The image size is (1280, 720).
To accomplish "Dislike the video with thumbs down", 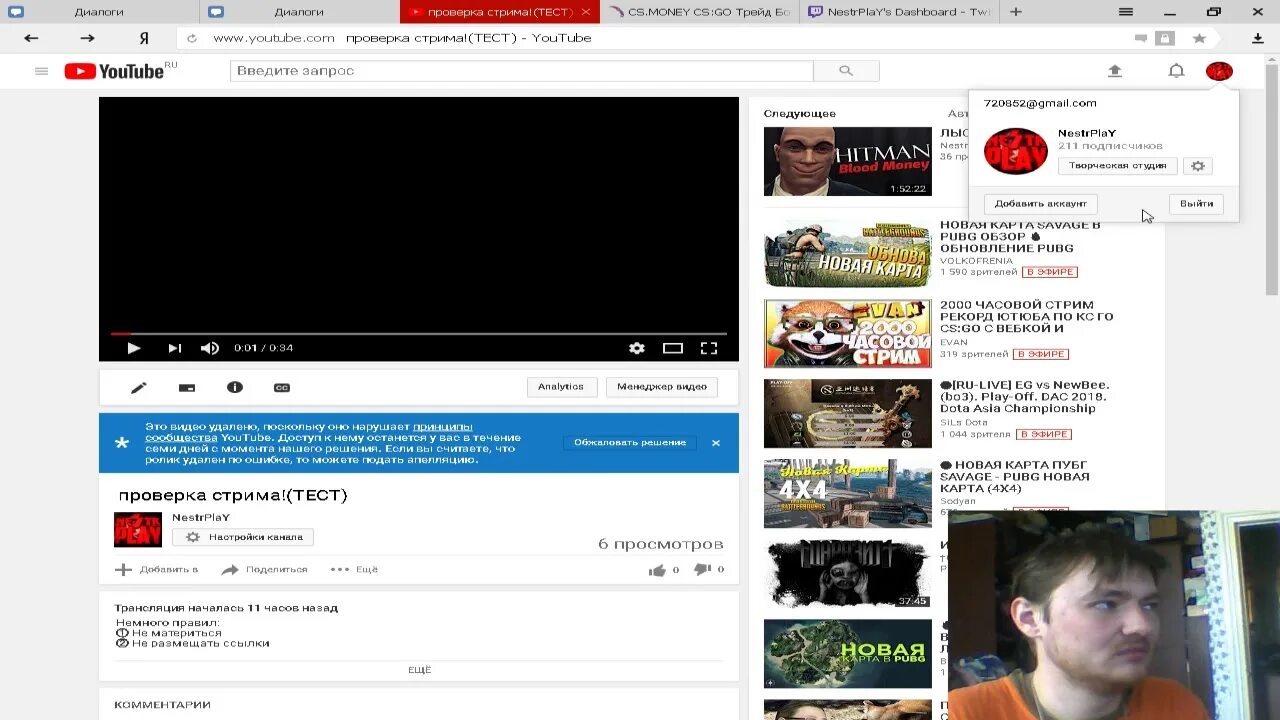I will click(x=702, y=569).
